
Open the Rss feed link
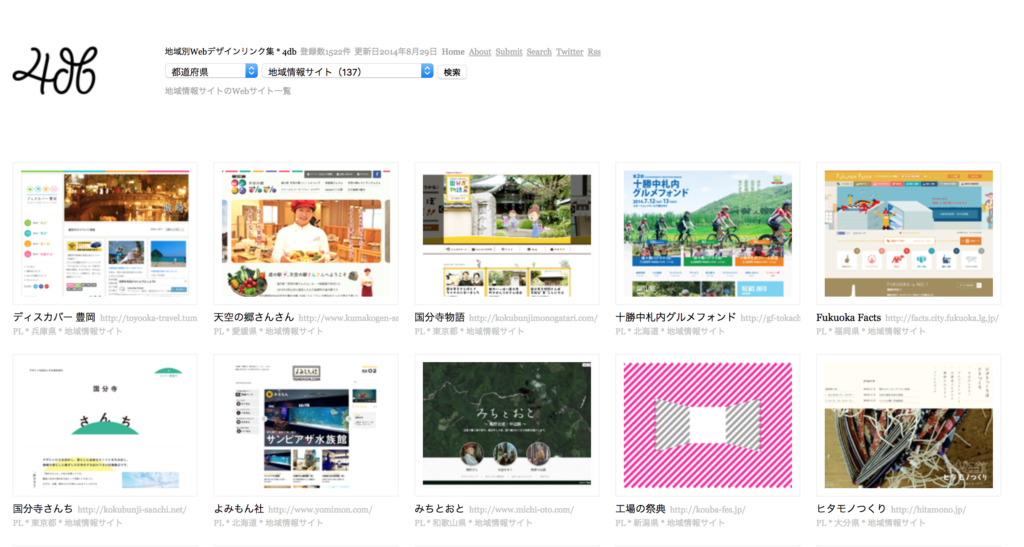594,52
